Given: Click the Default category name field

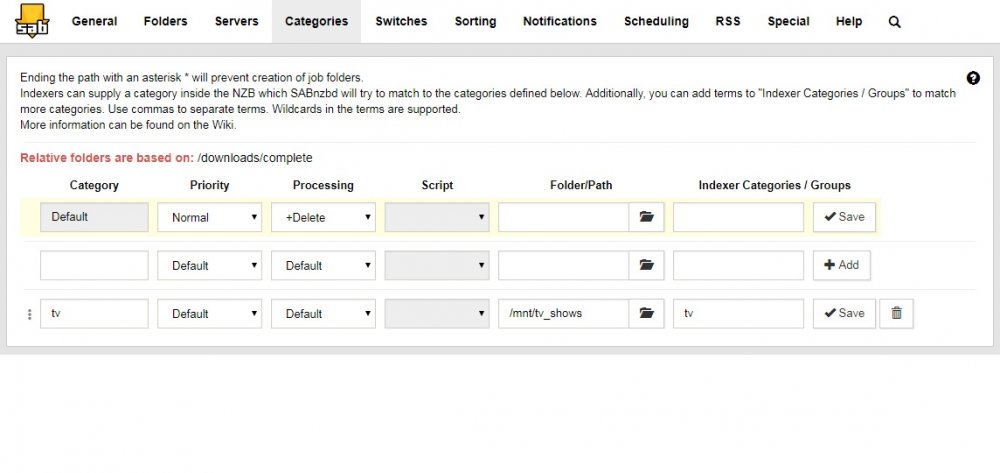Looking at the screenshot, I should 94,217.
